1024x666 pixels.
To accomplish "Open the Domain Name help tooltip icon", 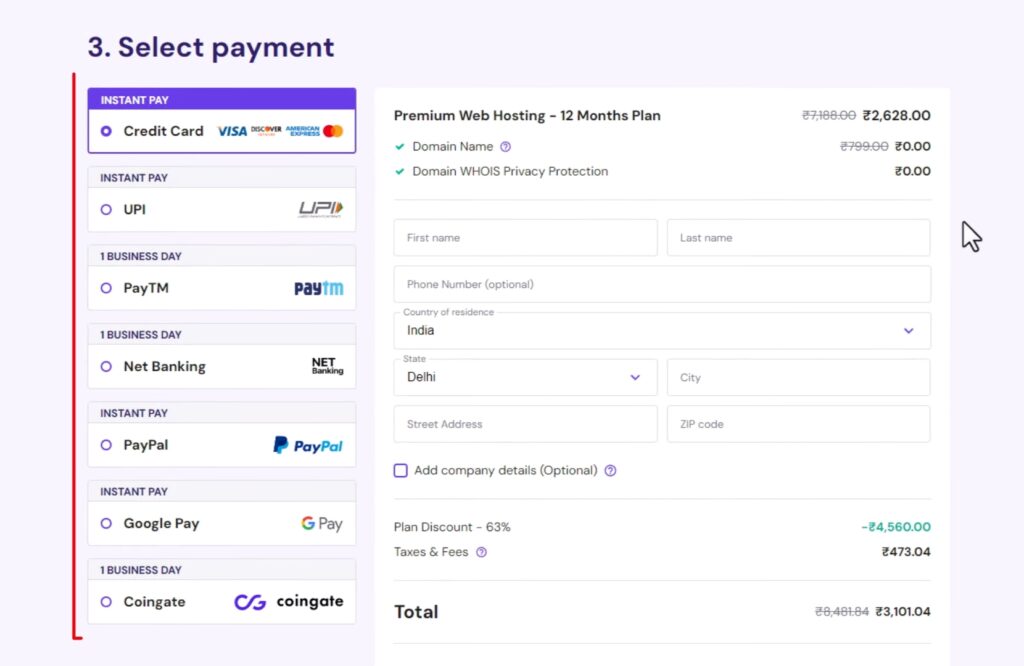I will pos(505,147).
